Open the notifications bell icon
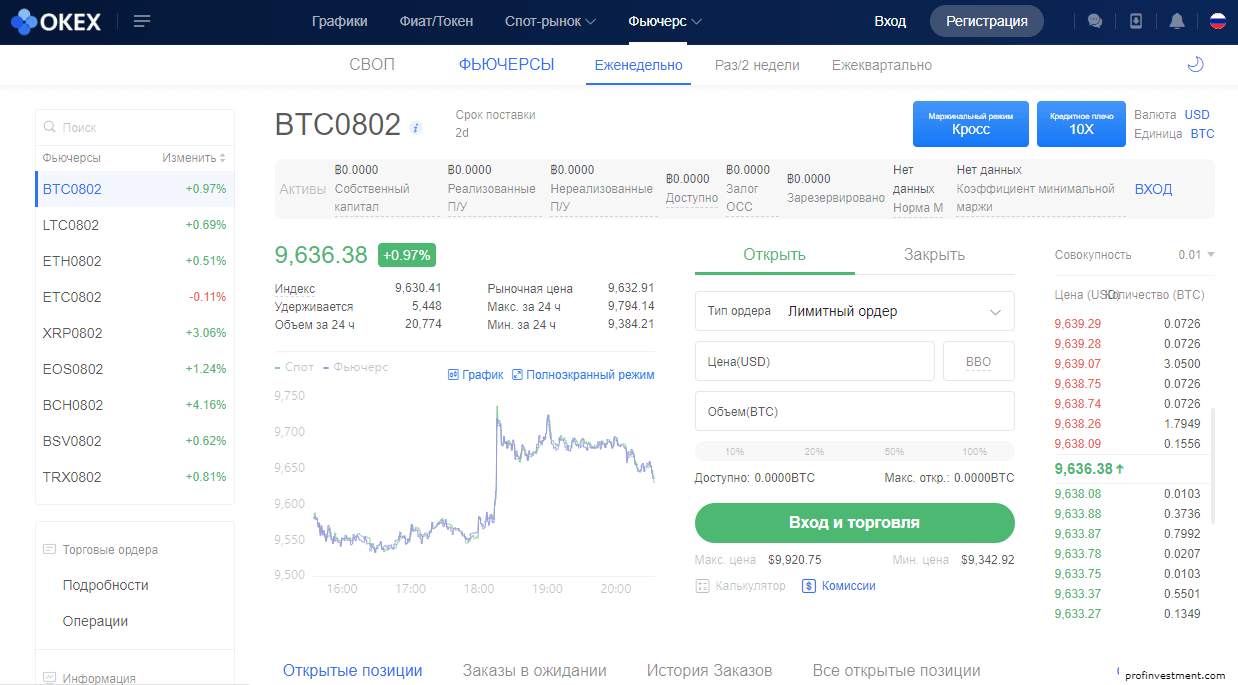The image size is (1238, 685). pyautogui.click(x=1177, y=21)
